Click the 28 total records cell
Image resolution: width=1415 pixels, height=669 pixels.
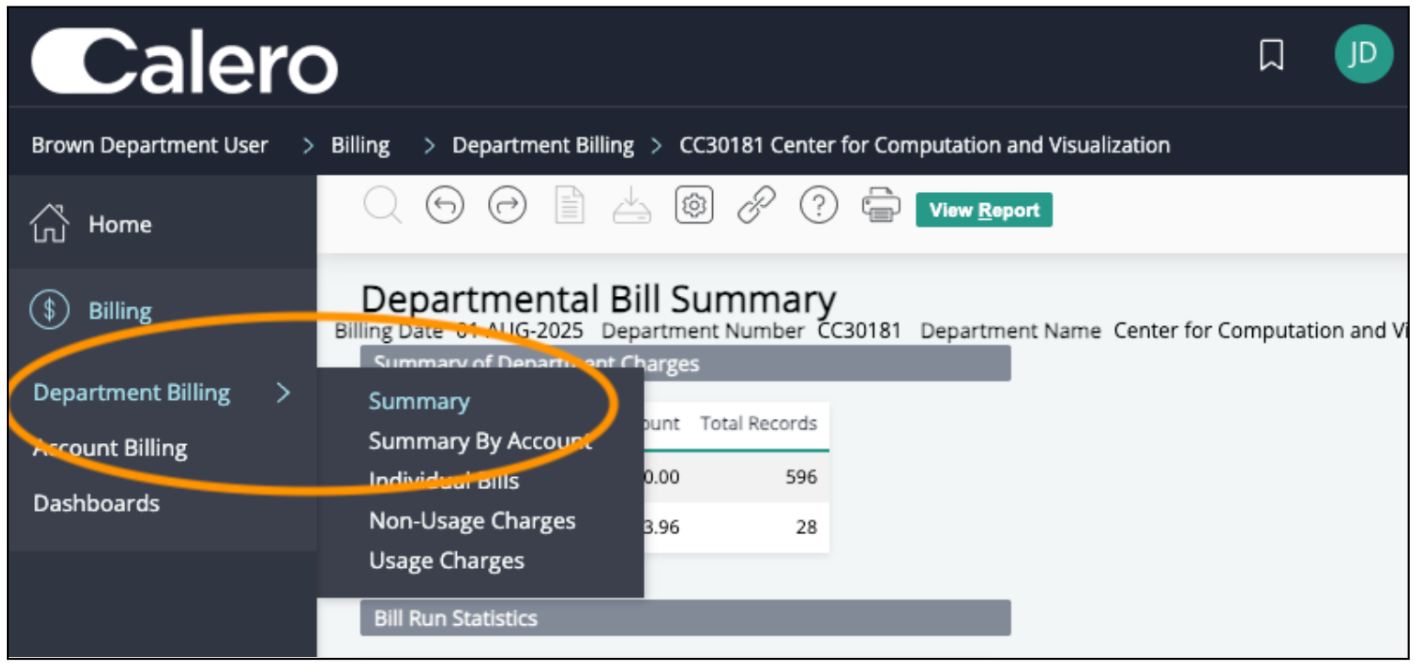(x=806, y=526)
